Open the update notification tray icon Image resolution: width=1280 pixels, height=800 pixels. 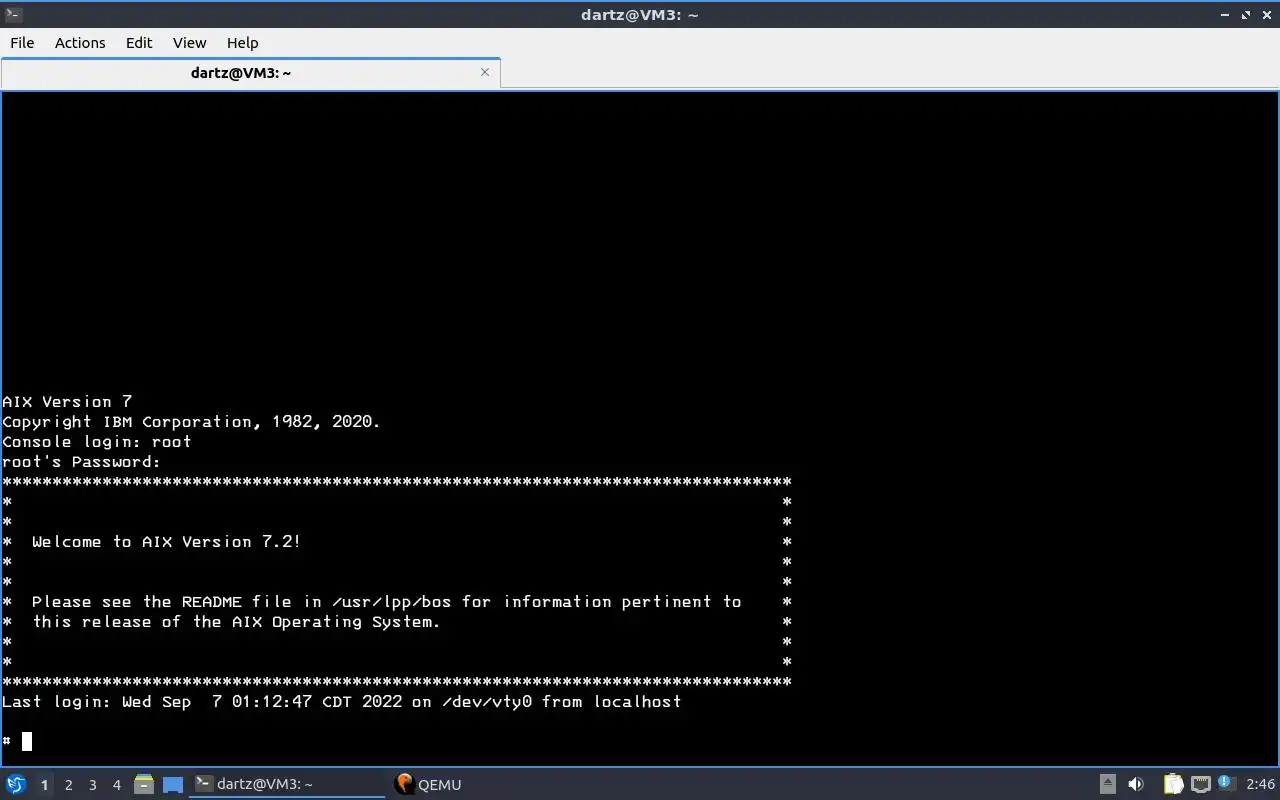(x=1227, y=784)
